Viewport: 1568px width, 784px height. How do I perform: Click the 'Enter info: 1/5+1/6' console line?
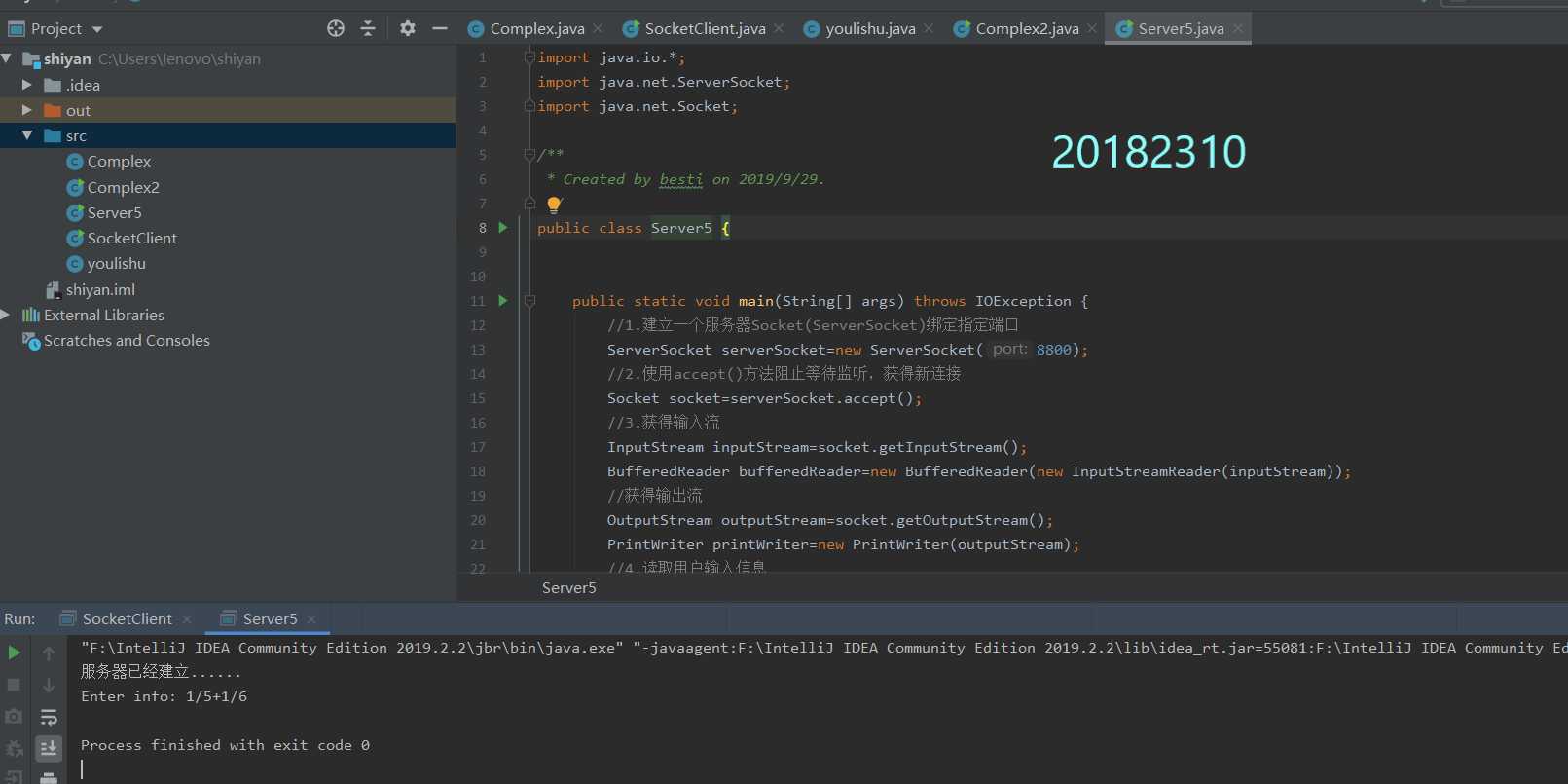pos(164,696)
